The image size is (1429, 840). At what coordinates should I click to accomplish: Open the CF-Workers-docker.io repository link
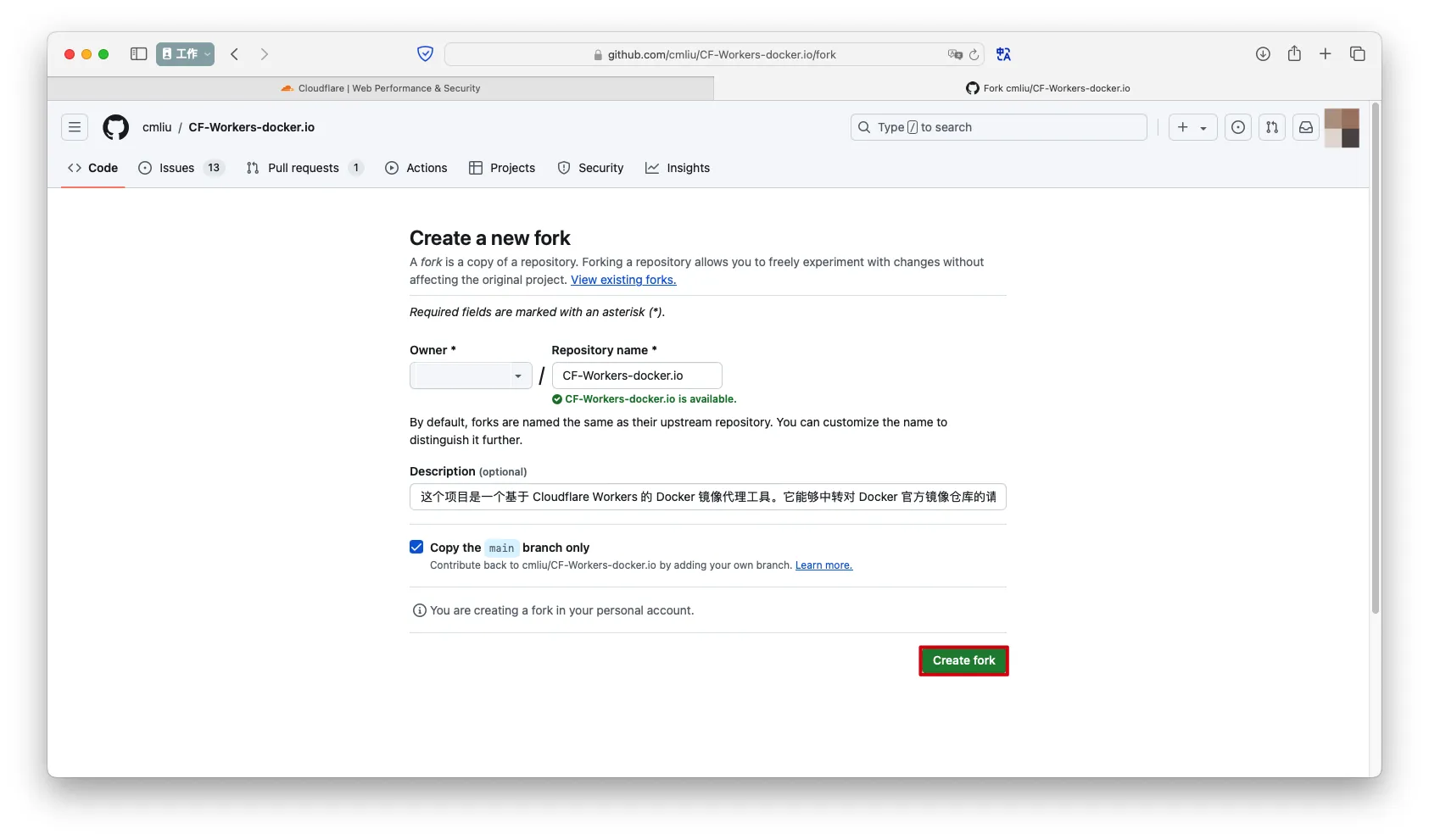point(252,127)
